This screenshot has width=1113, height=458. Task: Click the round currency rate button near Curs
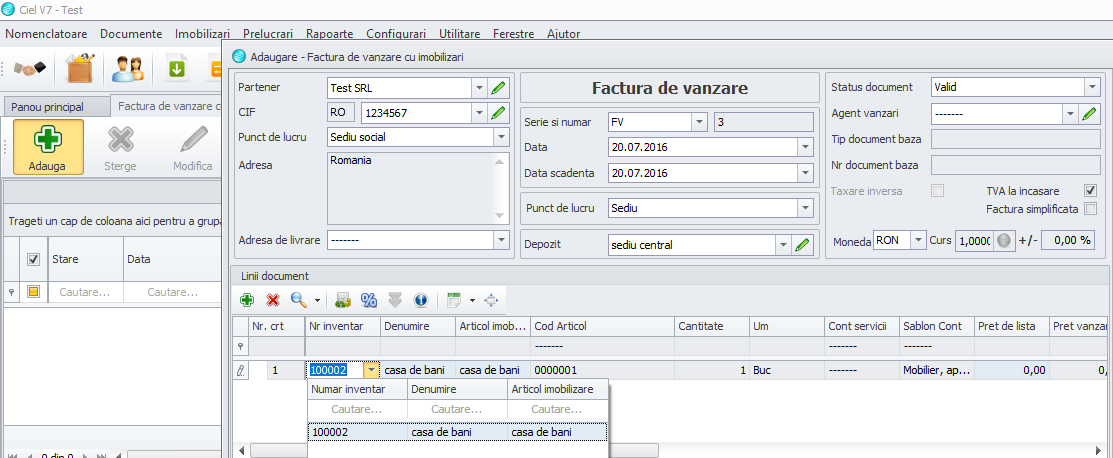tap(1003, 241)
